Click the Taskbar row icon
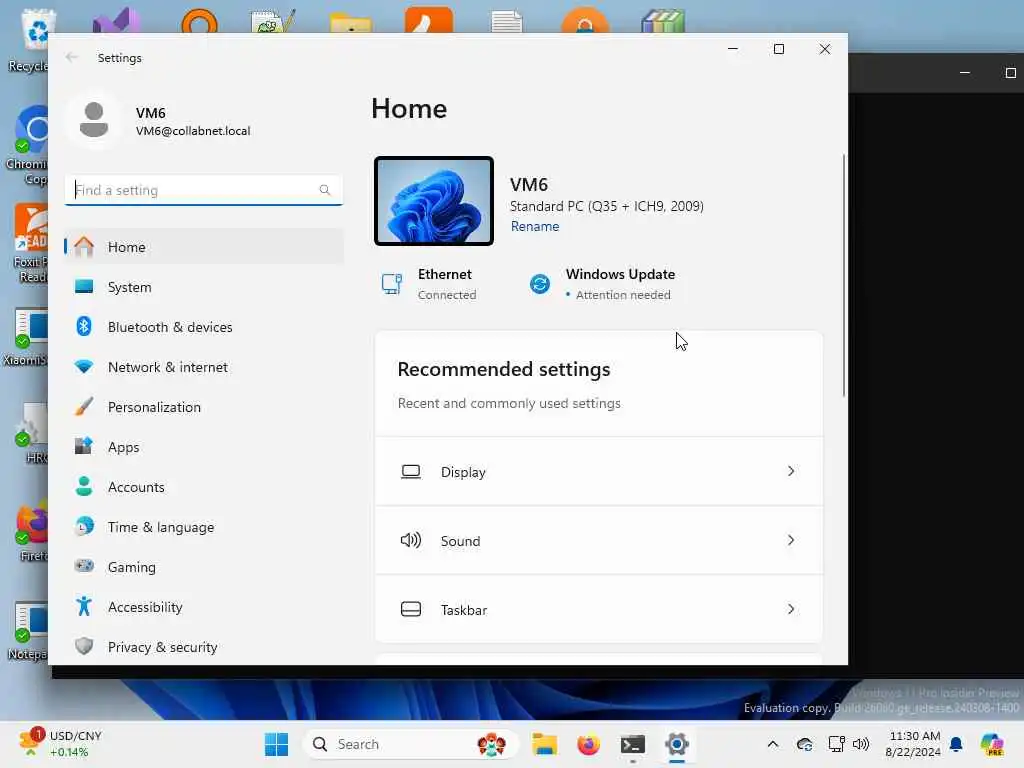 tap(411, 609)
